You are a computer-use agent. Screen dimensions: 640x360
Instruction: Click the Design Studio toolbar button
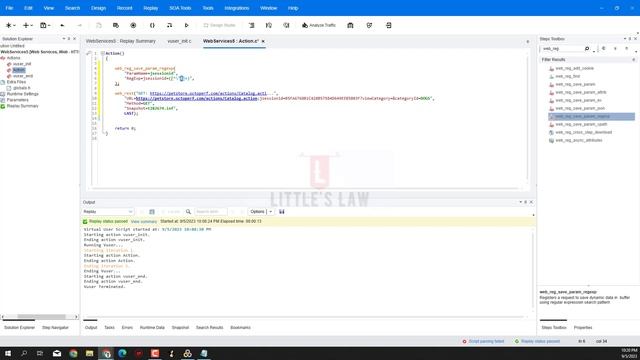coord(220,25)
